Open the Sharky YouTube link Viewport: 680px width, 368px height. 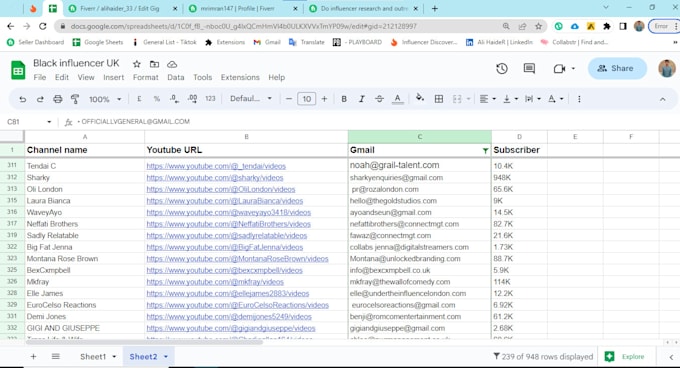tap(215, 178)
